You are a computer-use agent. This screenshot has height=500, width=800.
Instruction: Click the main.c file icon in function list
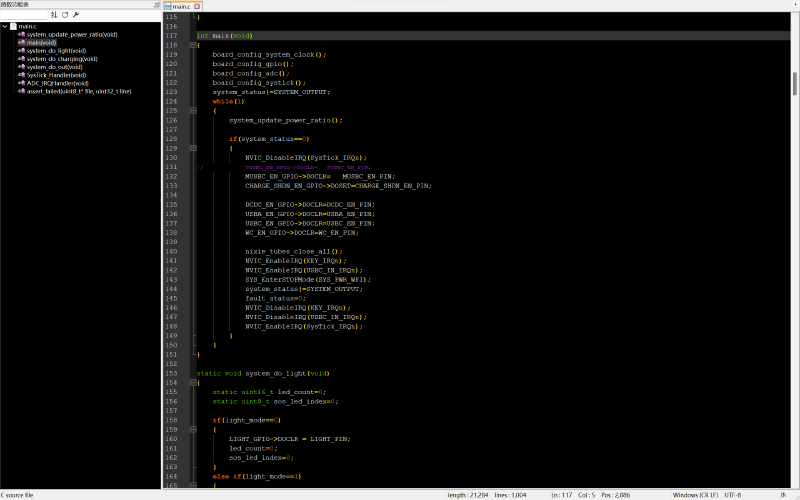(x=13, y=26)
